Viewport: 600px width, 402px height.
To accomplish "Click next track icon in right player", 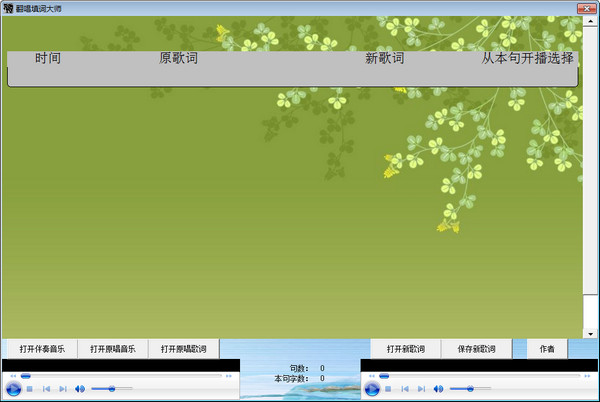I will (420, 388).
